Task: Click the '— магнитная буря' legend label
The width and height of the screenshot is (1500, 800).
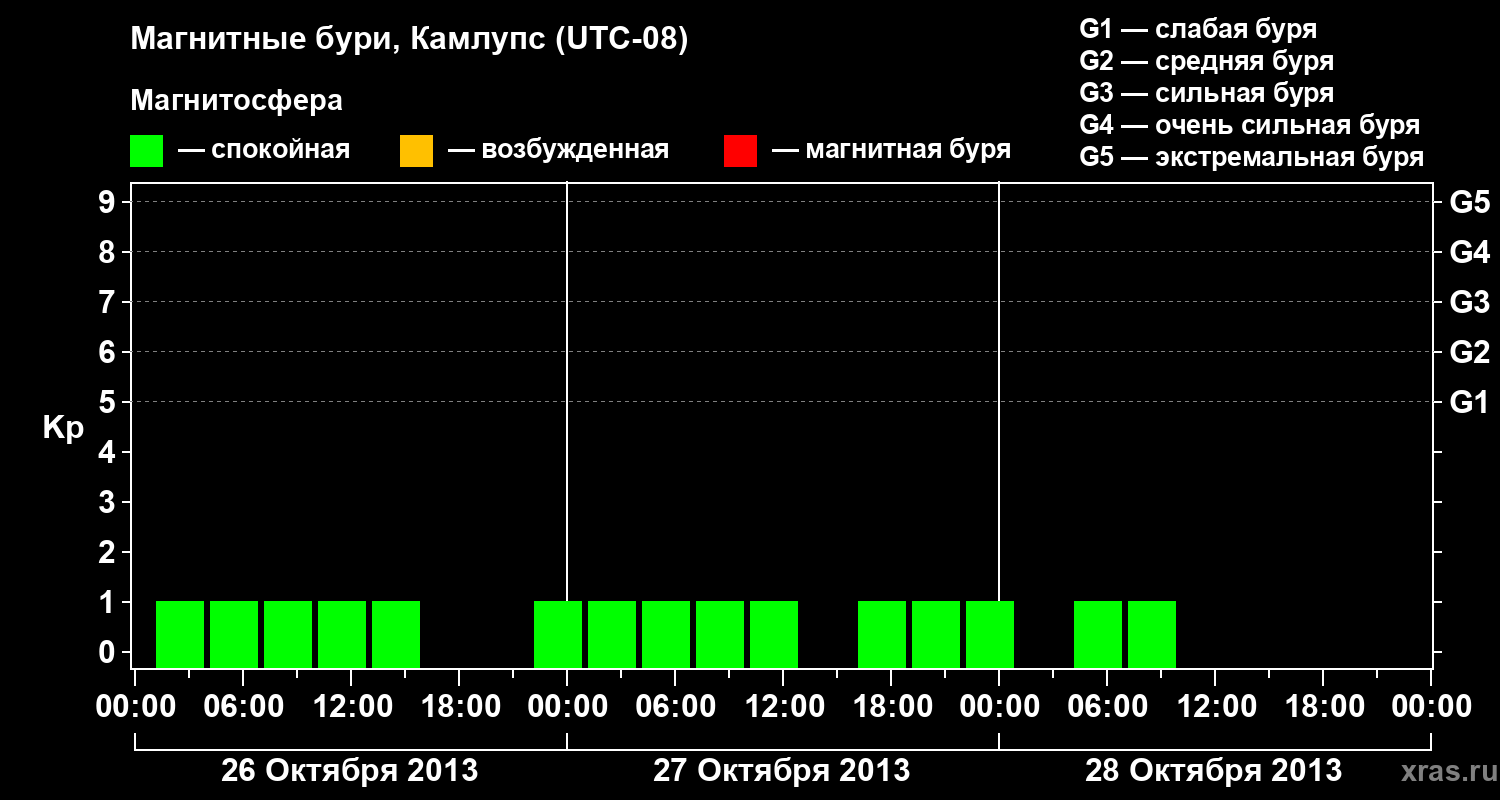Action: coord(892,150)
